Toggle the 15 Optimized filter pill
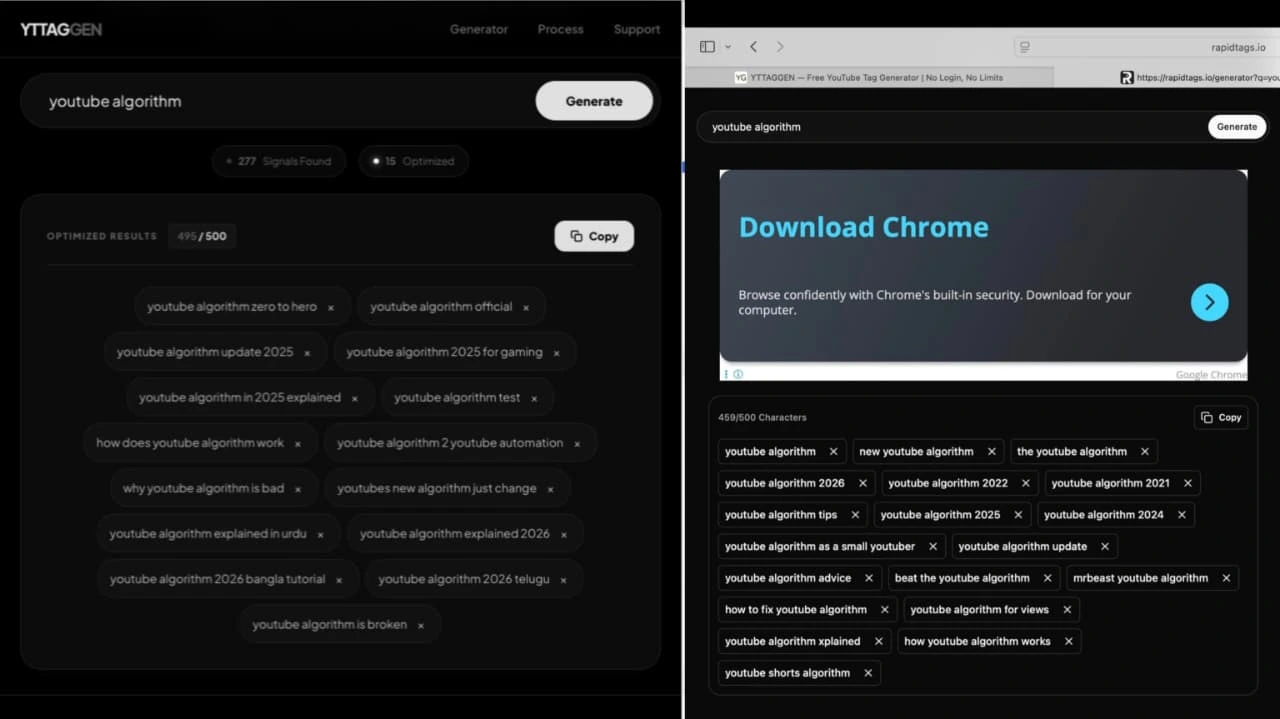 [x=413, y=161]
